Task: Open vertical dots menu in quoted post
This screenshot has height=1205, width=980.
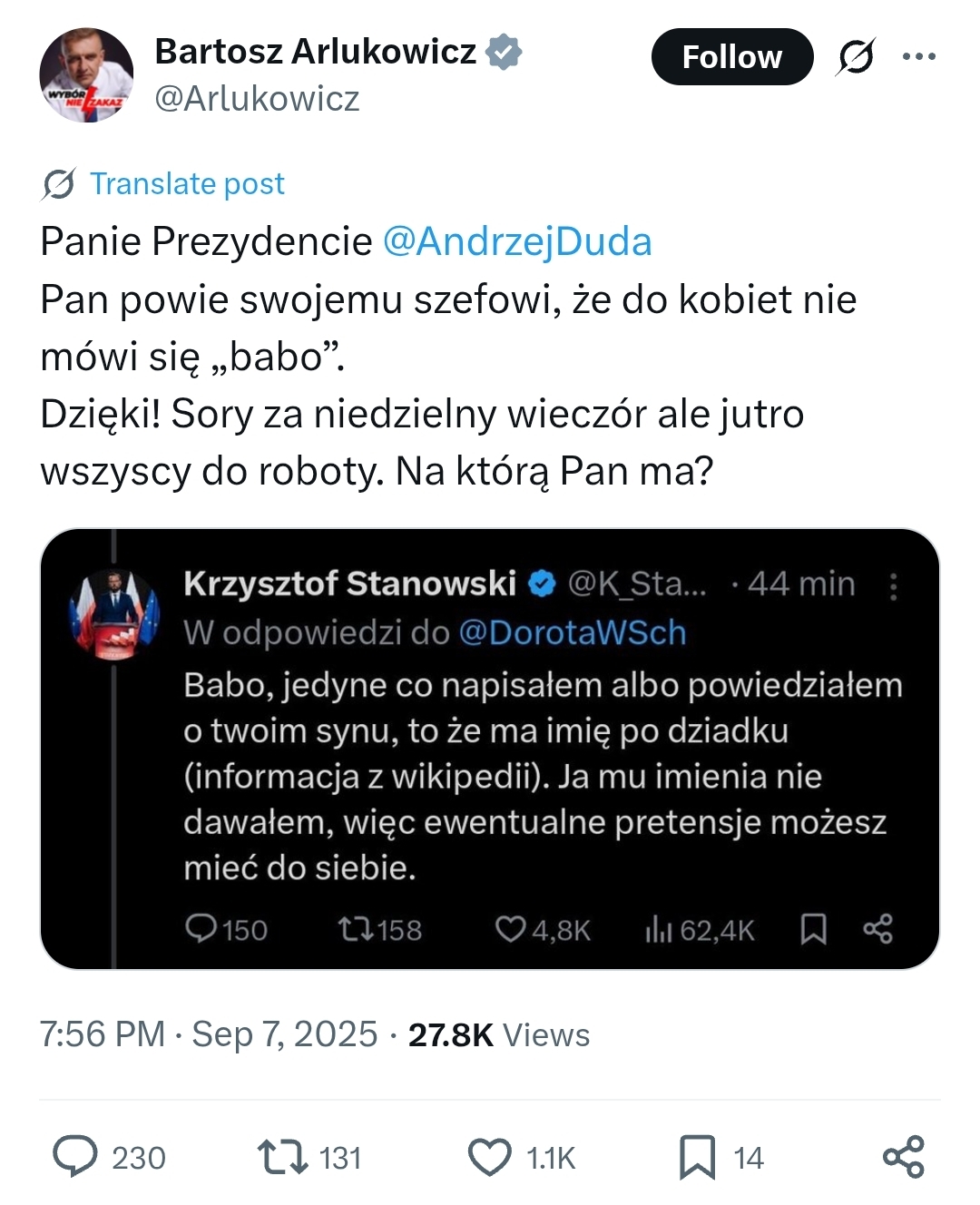Action: pyautogui.click(x=894, y=586)
